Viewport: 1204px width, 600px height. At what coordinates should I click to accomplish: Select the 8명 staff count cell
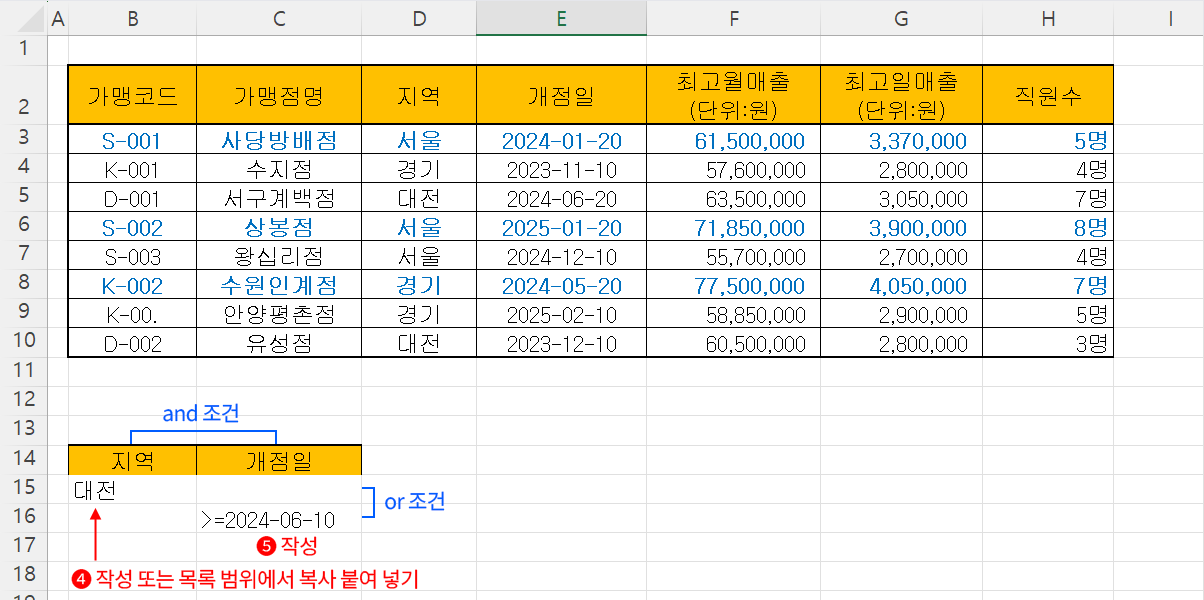coord(1048,226)
